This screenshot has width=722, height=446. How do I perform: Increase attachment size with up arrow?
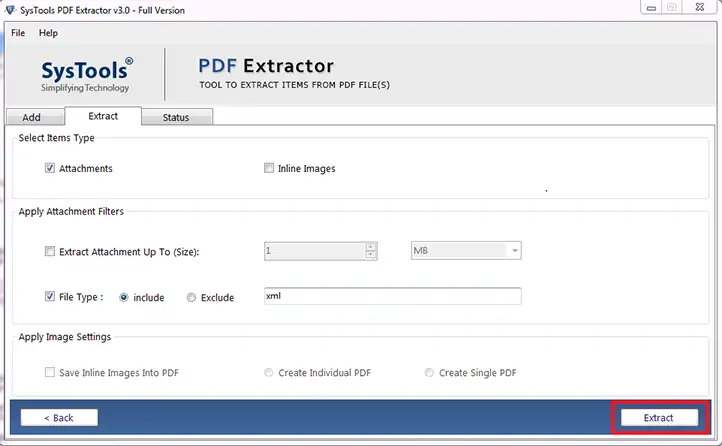coord(371,247)
